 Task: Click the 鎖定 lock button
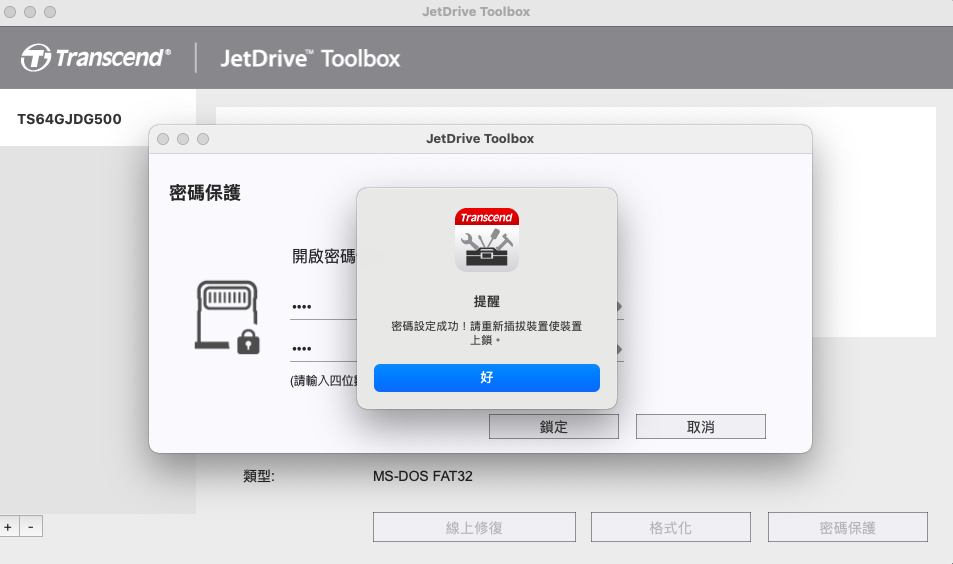[554, 427]
